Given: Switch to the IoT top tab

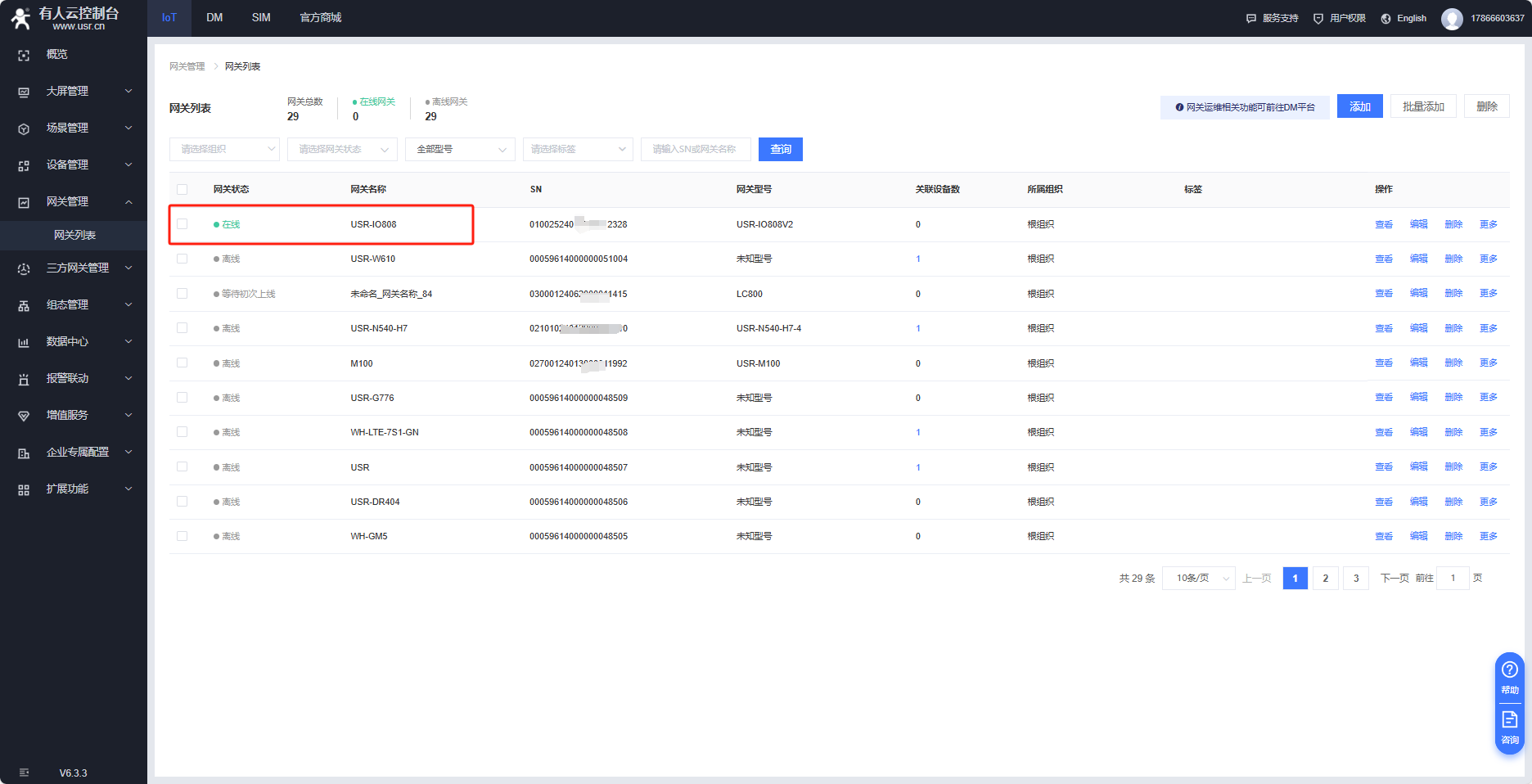Looking at the screenshot, I should pos(169,18).
